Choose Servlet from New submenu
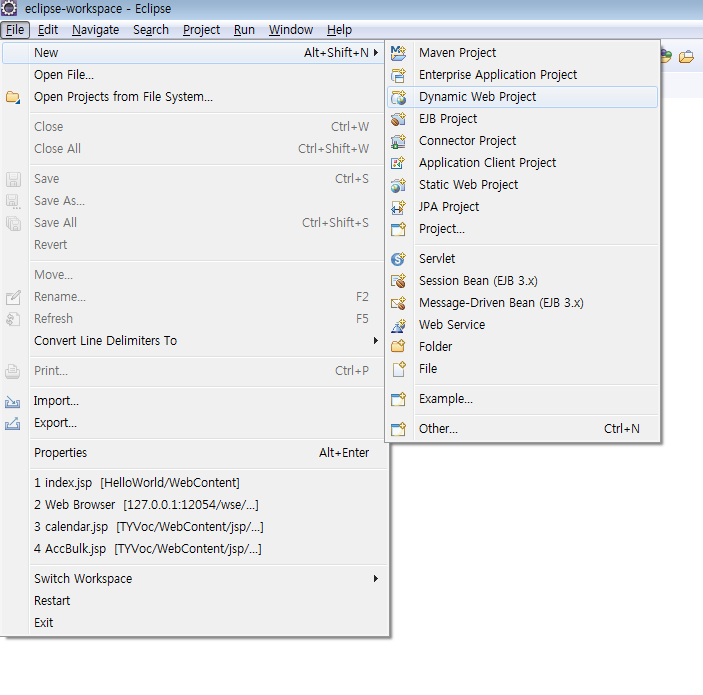The height and width of the screenshot is (695, 703). (x=522, y=259)
